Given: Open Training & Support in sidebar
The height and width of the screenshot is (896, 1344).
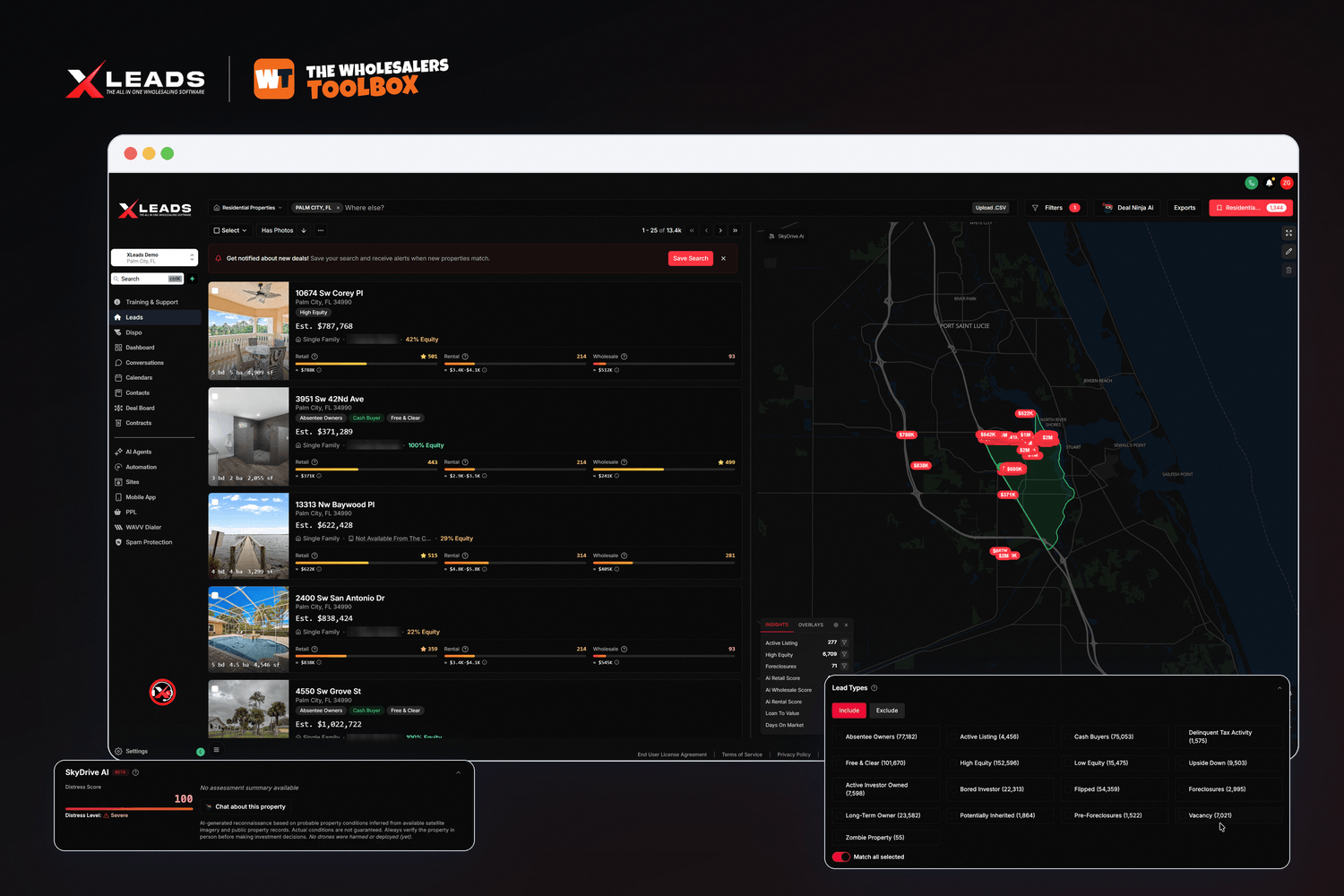Looking at the screenshot, I should point(152,302).
